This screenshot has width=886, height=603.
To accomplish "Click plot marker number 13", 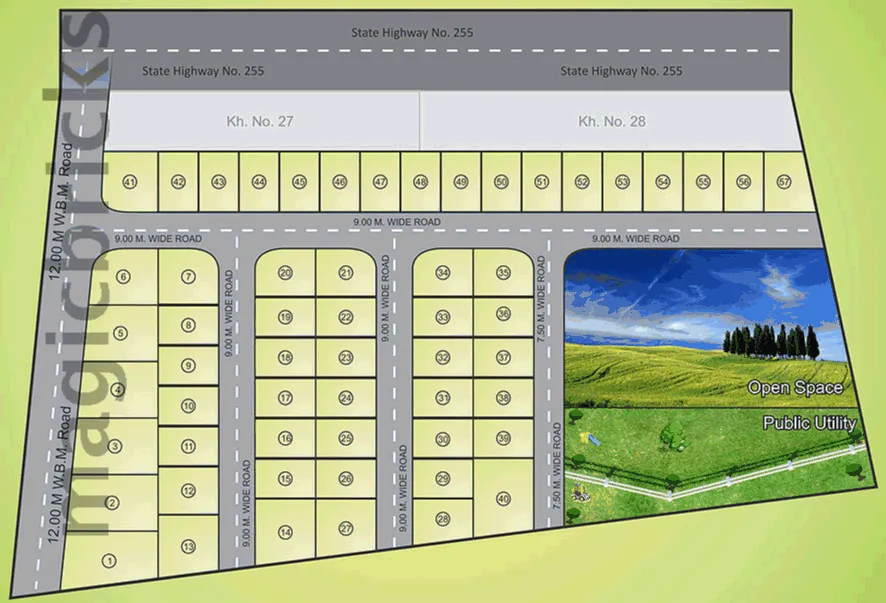I will coord(188,546).
